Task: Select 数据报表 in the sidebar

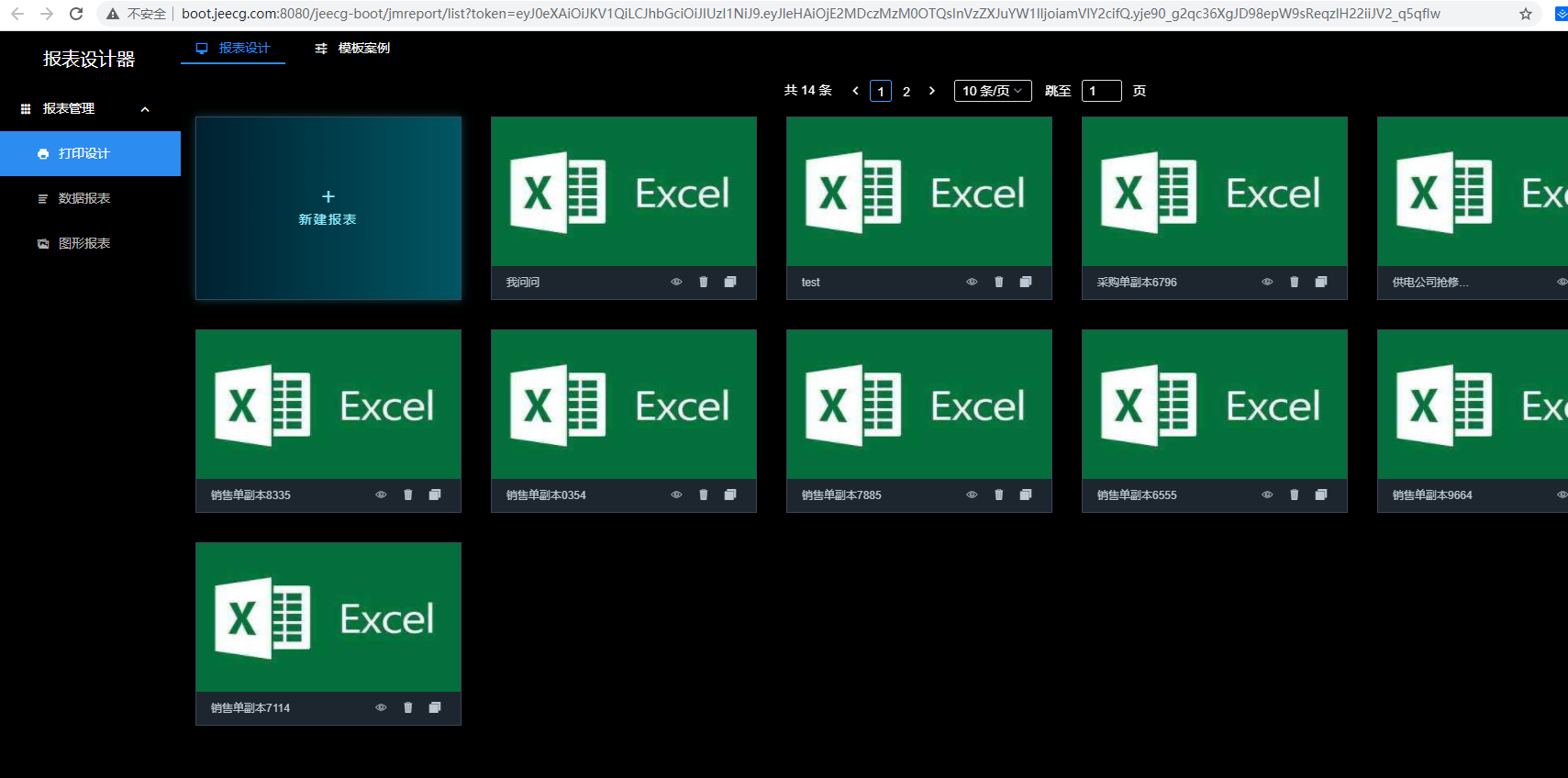Action: [x=90, y=198]
